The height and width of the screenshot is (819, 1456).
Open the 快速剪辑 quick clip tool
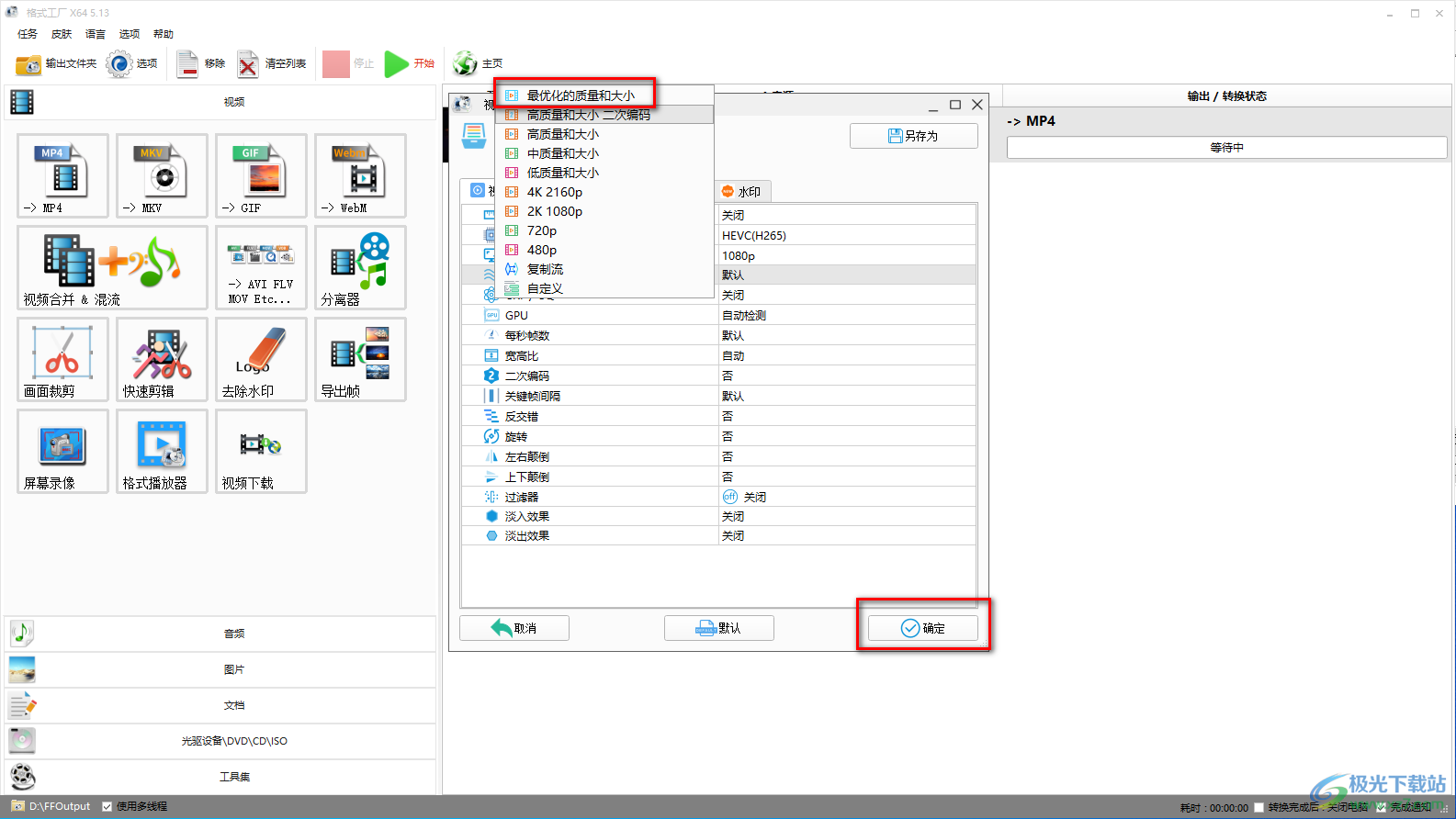click(x=162, y=359)
